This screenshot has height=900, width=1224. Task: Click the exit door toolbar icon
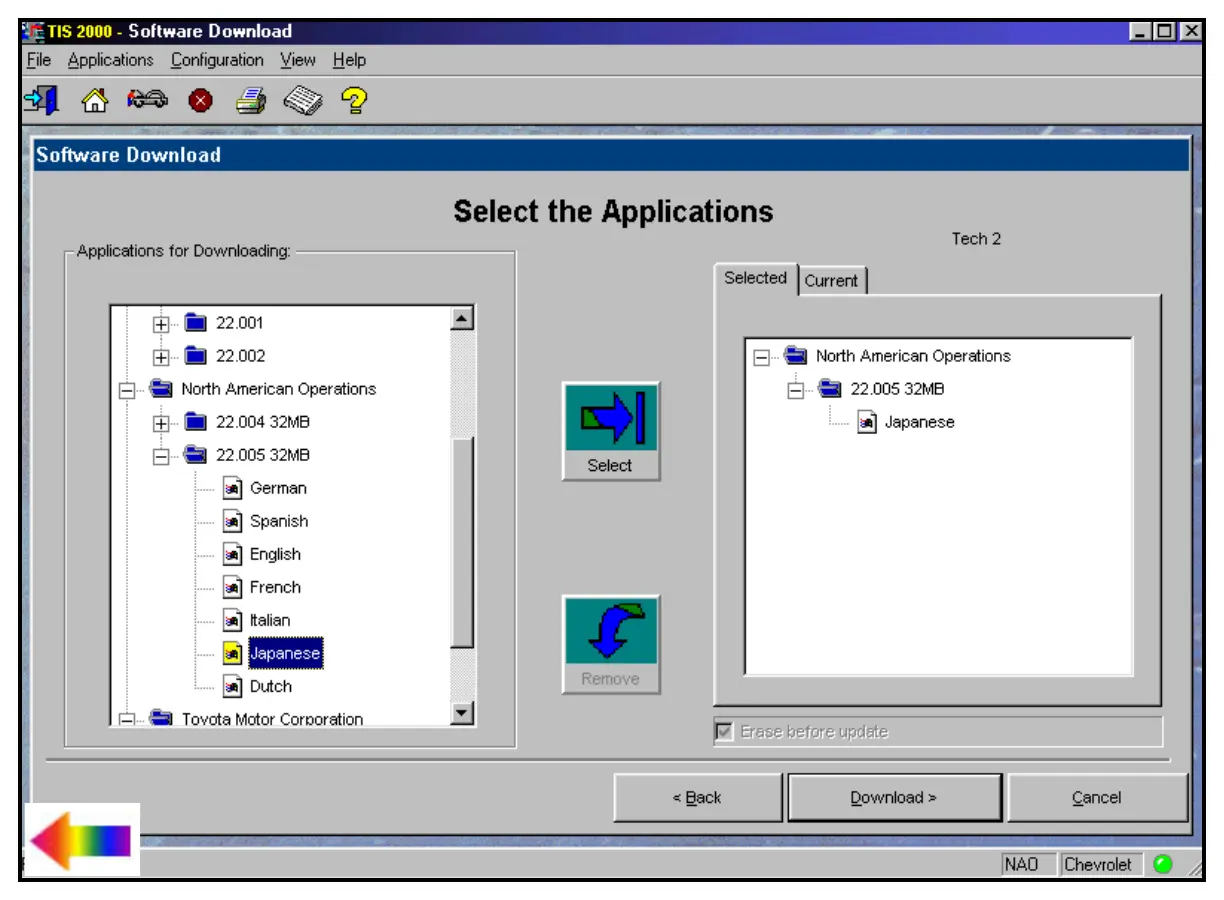(42, 100)
